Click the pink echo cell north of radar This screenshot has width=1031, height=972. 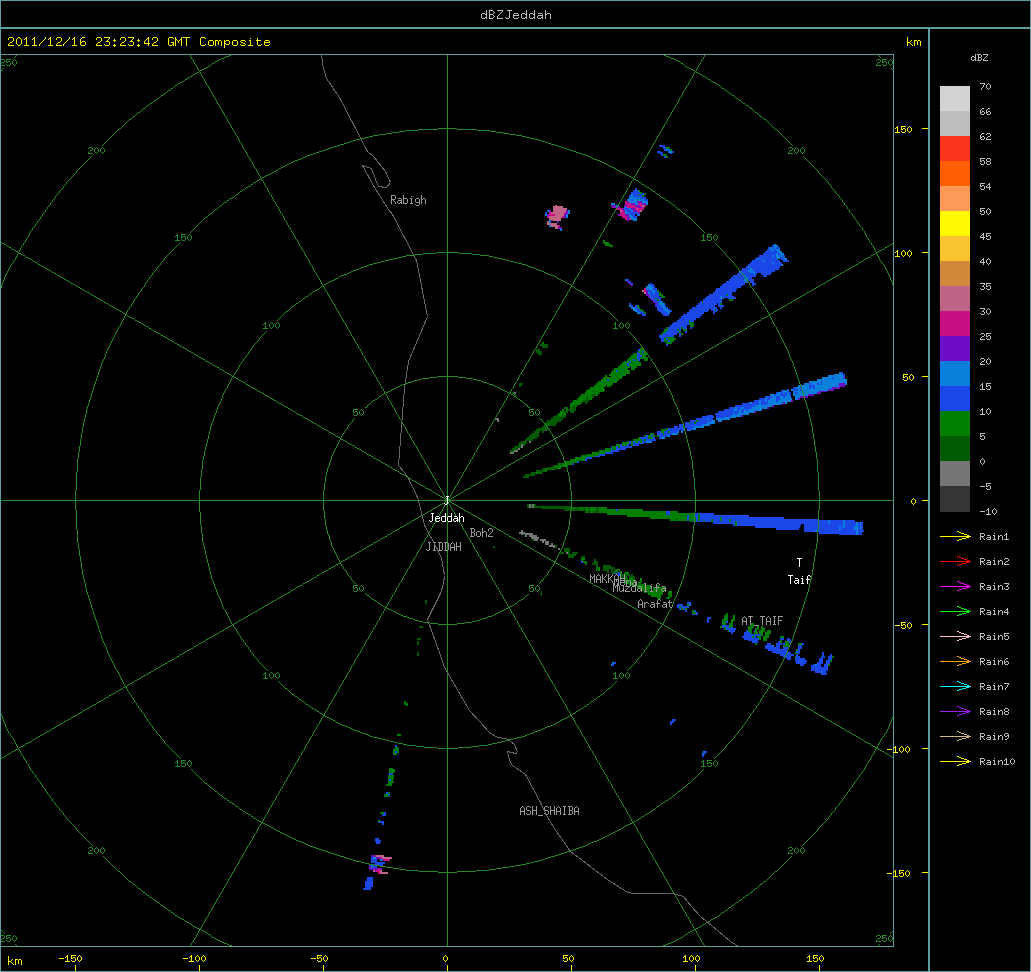[x=557, y=216]
